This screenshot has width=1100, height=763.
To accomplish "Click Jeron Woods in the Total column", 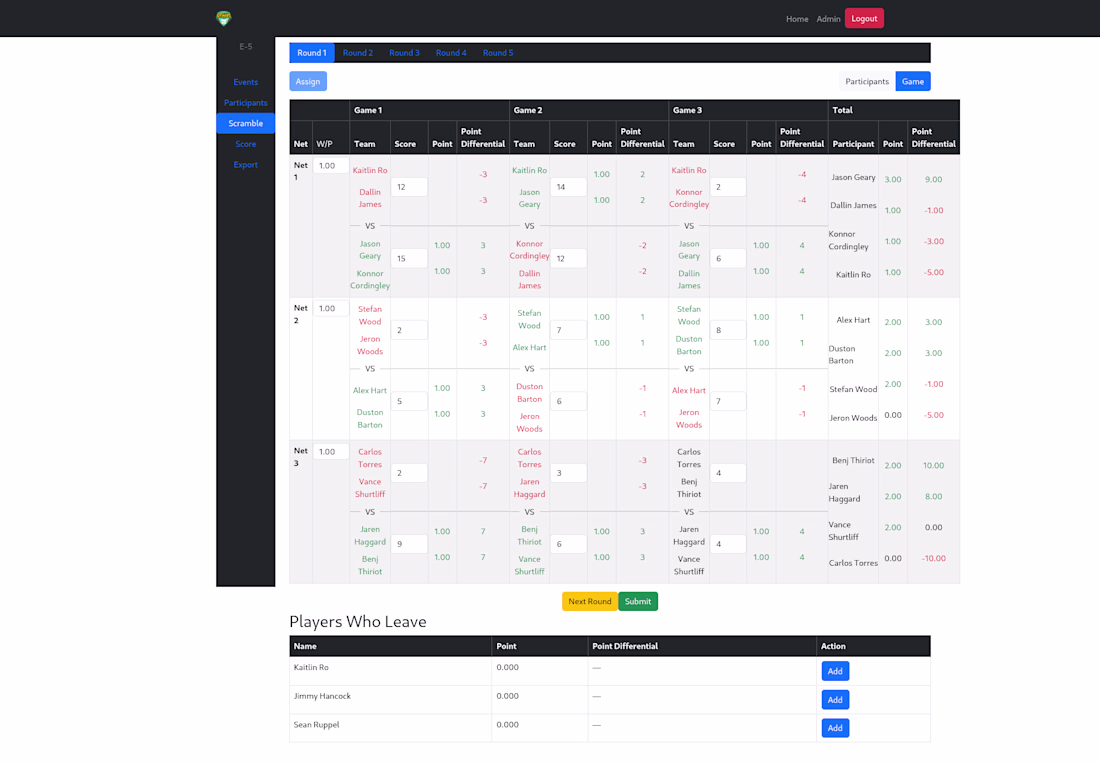I will pos(853,418).
